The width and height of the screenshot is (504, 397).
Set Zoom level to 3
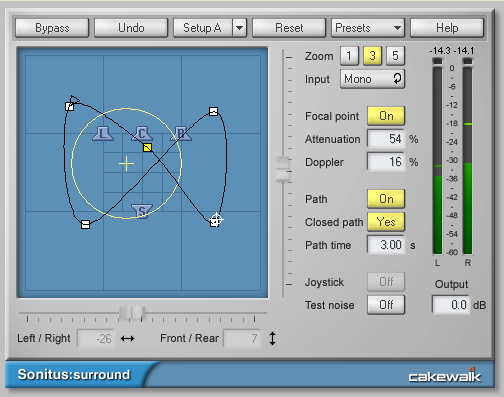372,56
